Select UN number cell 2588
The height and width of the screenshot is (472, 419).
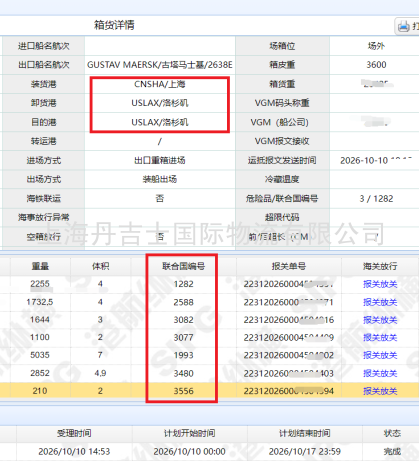coord(183,302)
